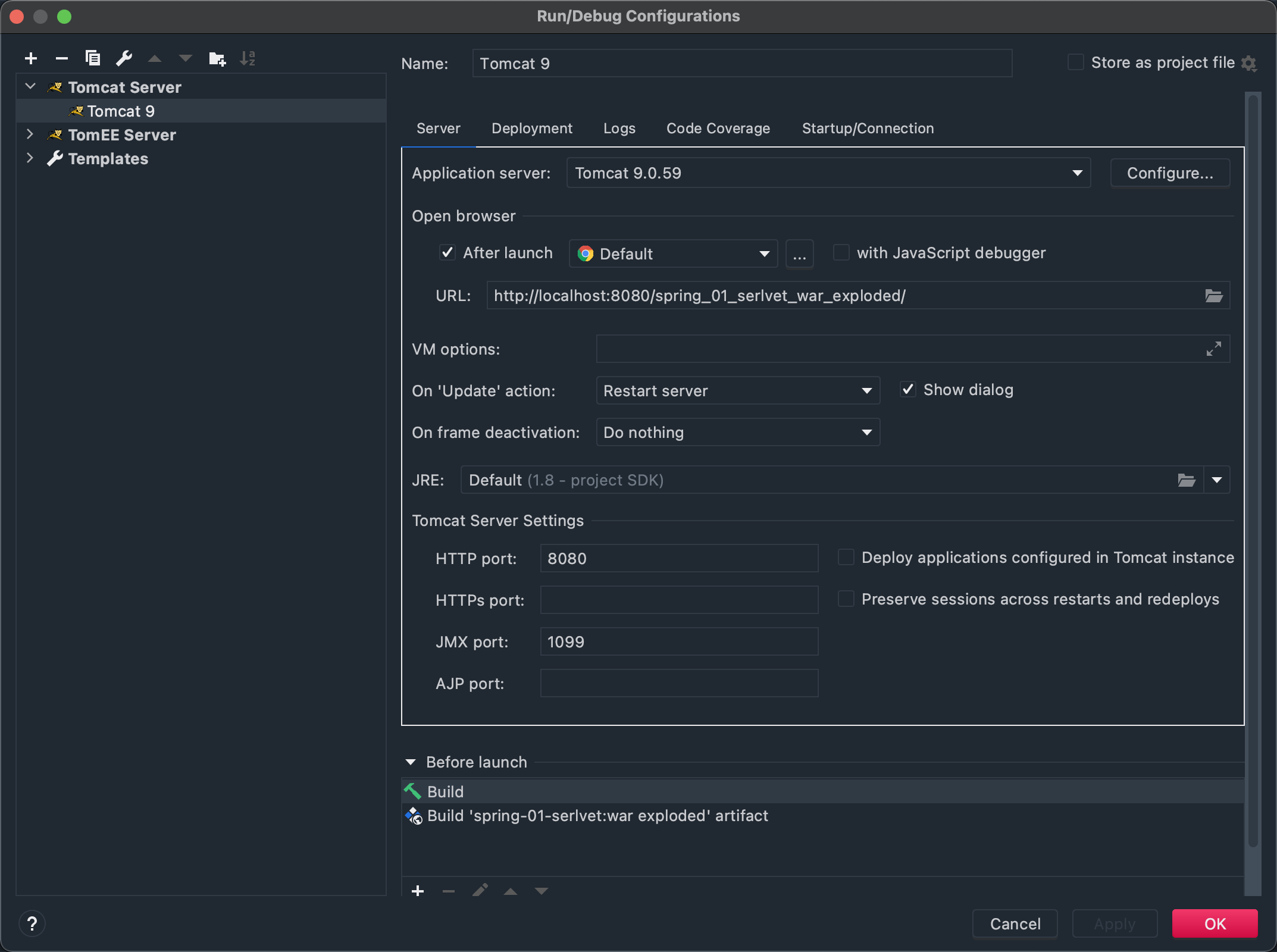Switch to the Startup/Connection tab
This screenshot has height=952, width=1277.
click(x=868, y=129)
